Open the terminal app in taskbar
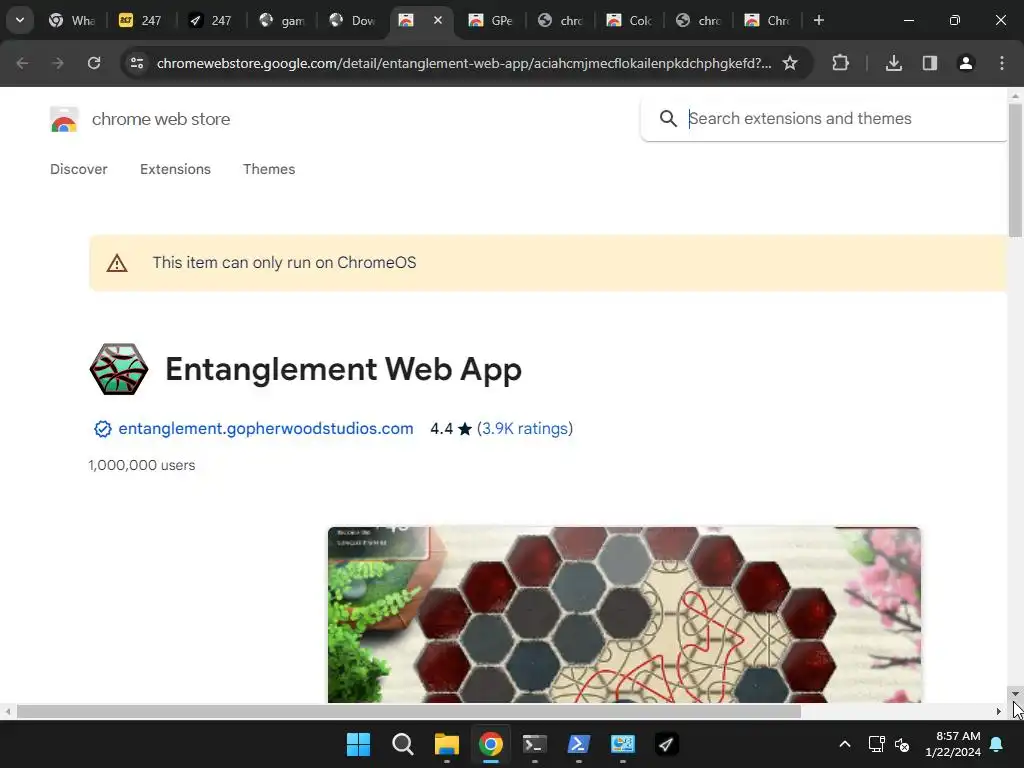 [534, 744]
